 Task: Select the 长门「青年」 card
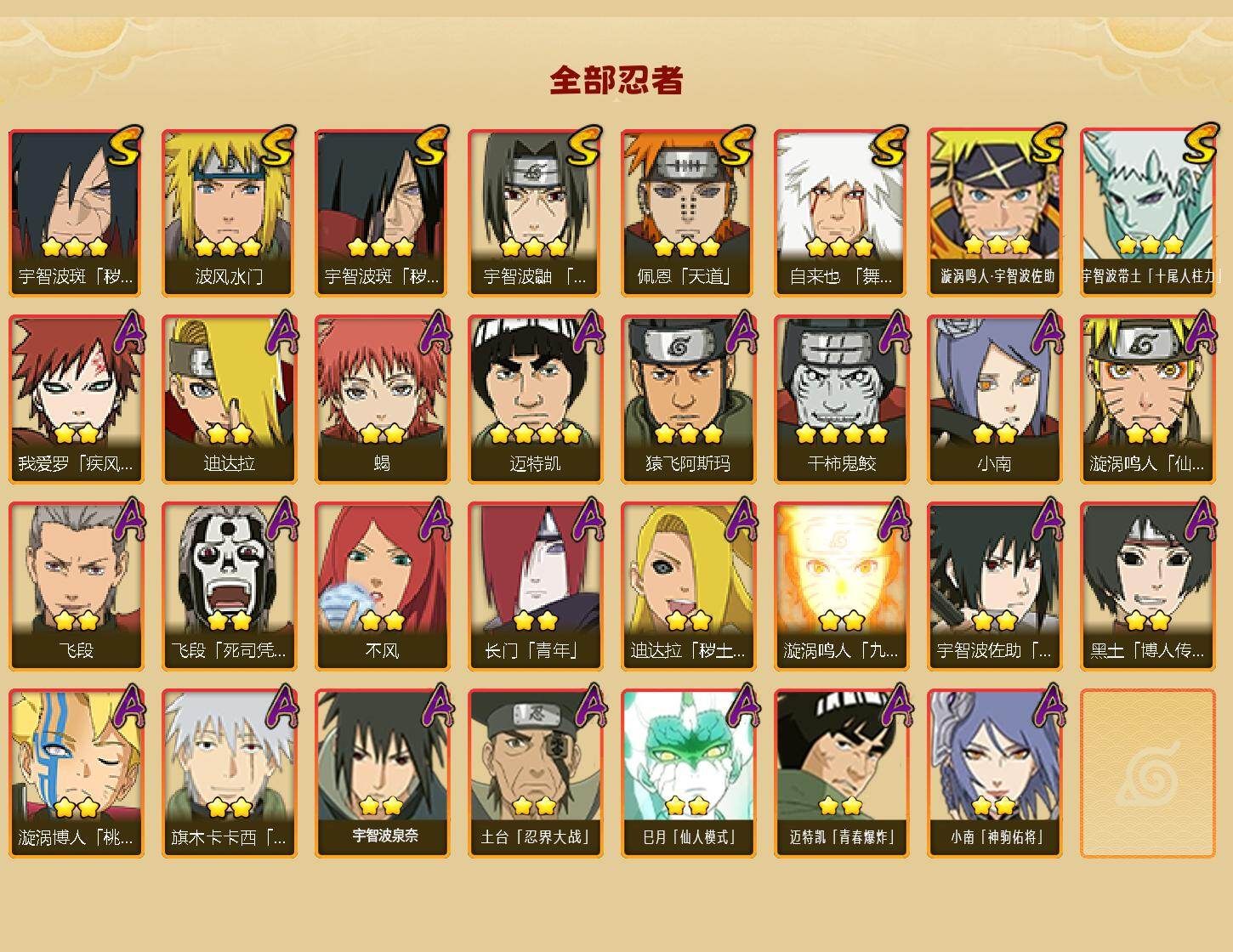coord(535,586)
